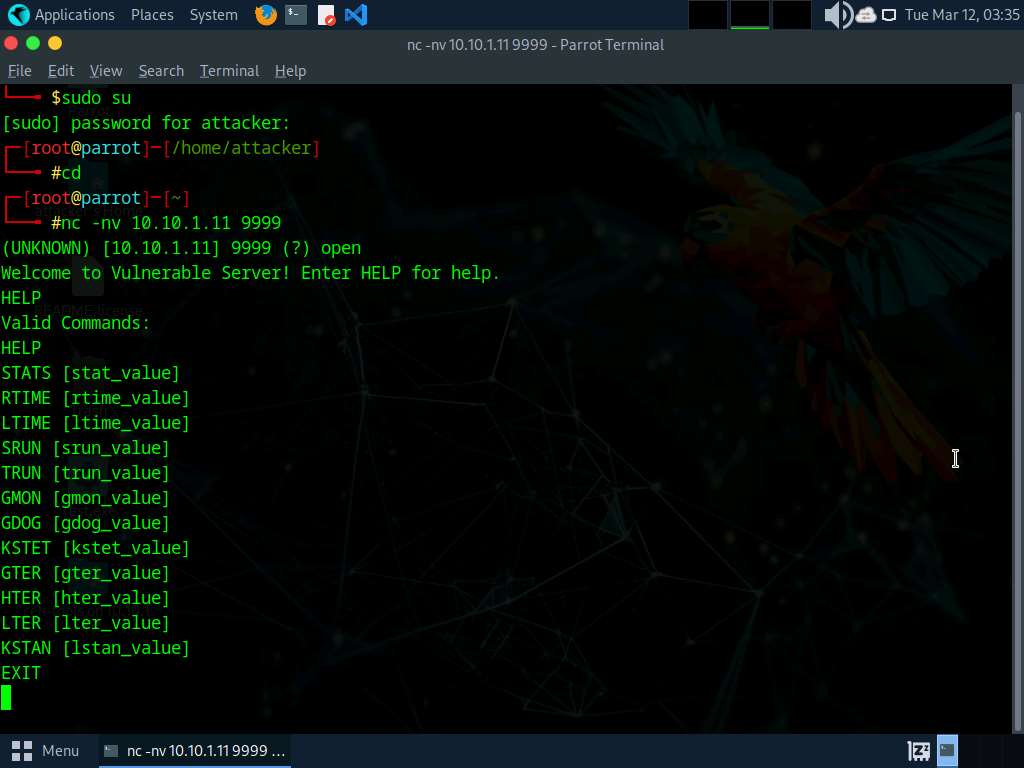Open the terminal File menu
Viewport: 1024px width, 768px height.
click(x=20, y=71)
